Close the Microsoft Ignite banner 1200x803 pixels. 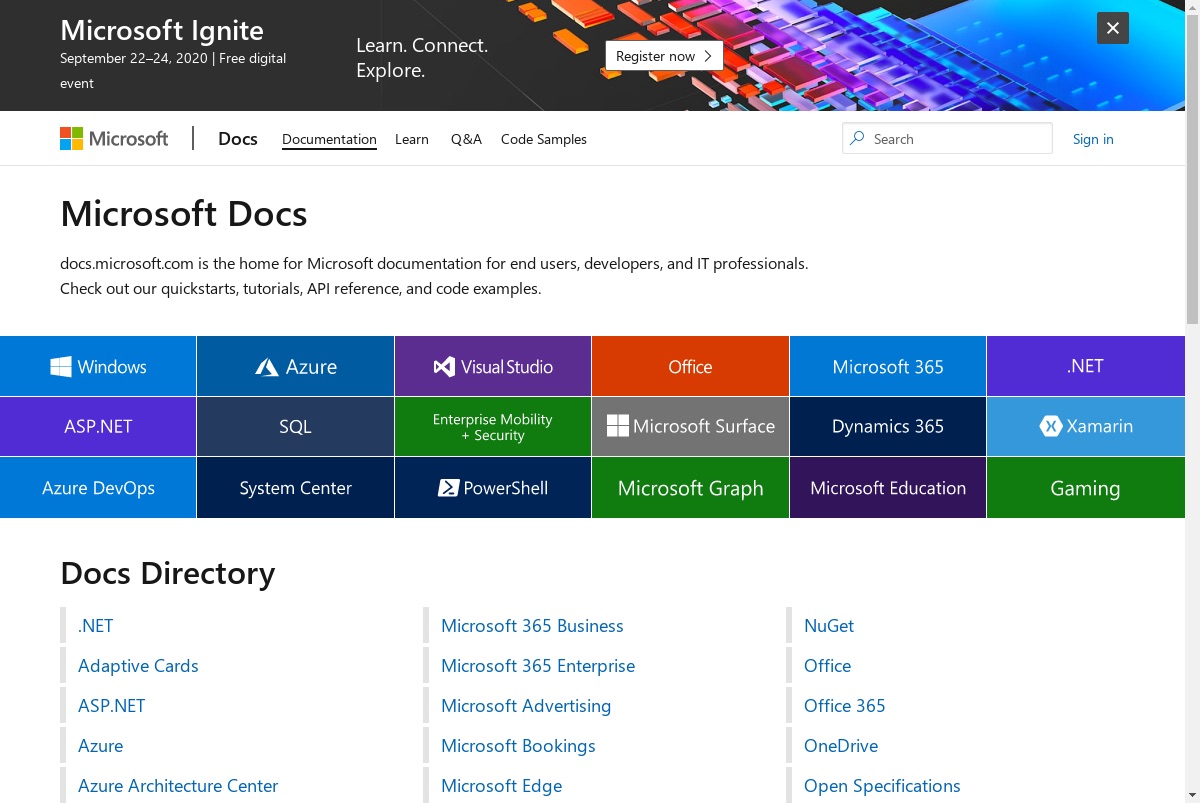[x=1113, y=28]
